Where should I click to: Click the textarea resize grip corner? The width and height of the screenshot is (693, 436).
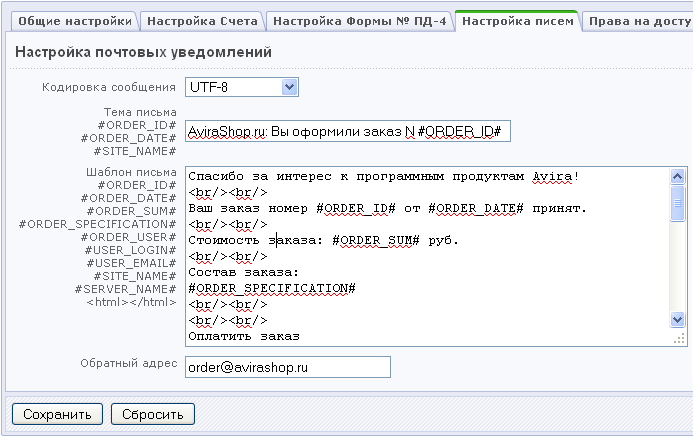pos(679,339)
